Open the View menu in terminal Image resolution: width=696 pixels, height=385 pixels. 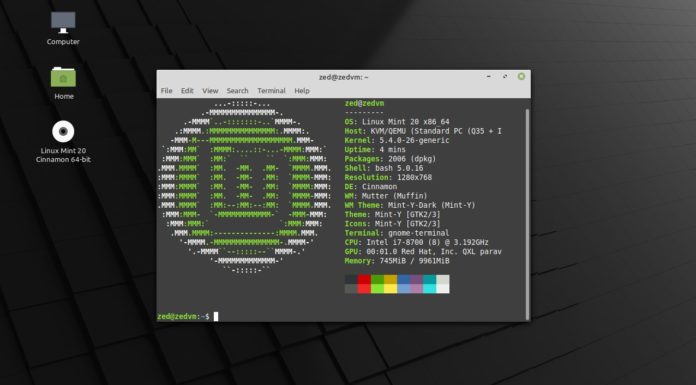(x=210, y=91)
